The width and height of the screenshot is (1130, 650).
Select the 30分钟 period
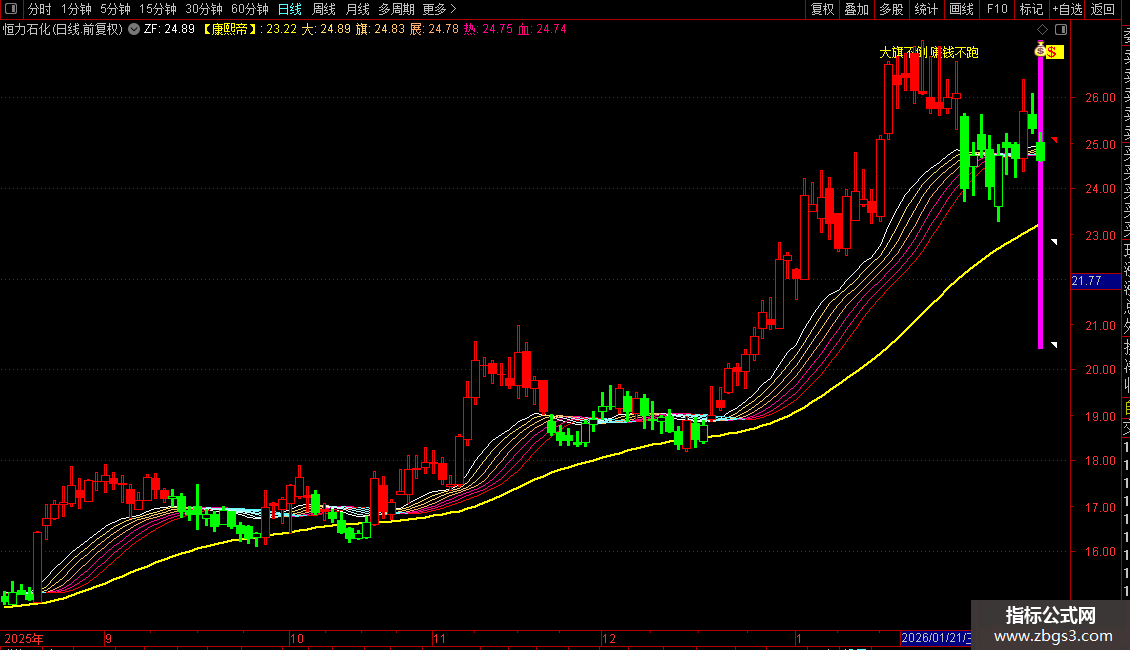pos(204,9)
